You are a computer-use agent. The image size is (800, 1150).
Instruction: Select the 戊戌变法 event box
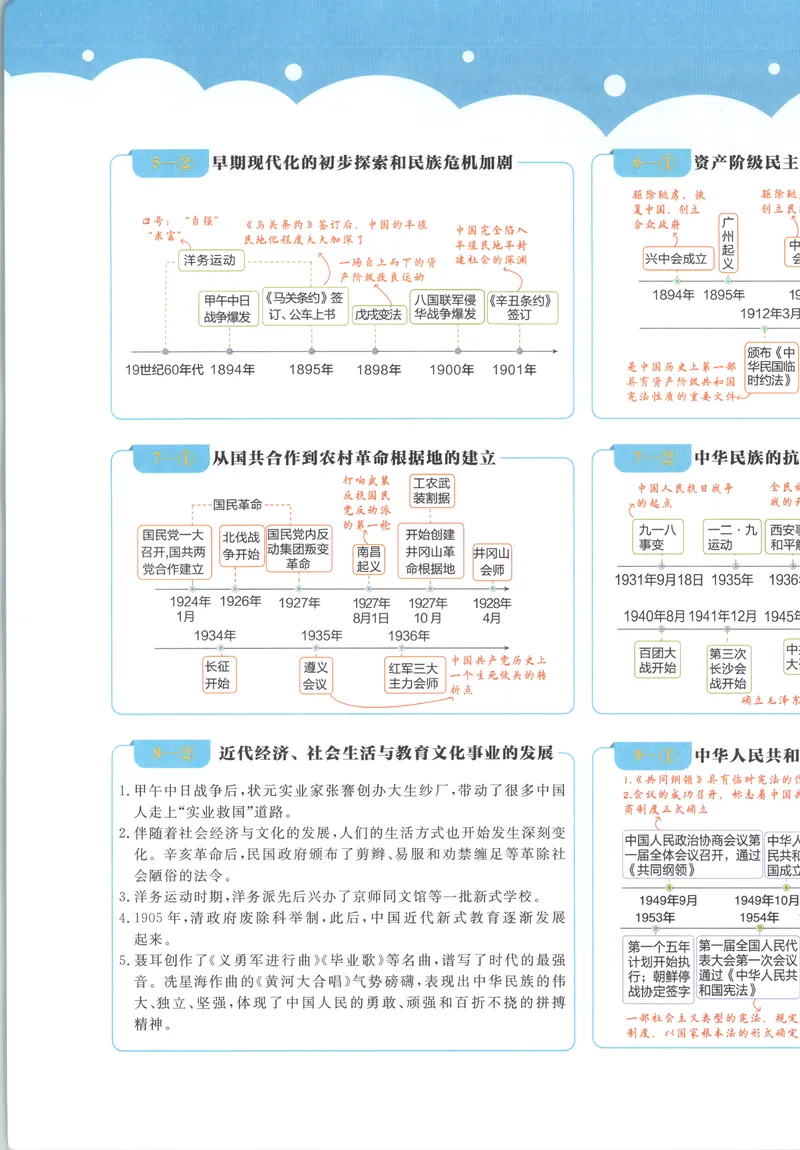[x=379, y=315]
